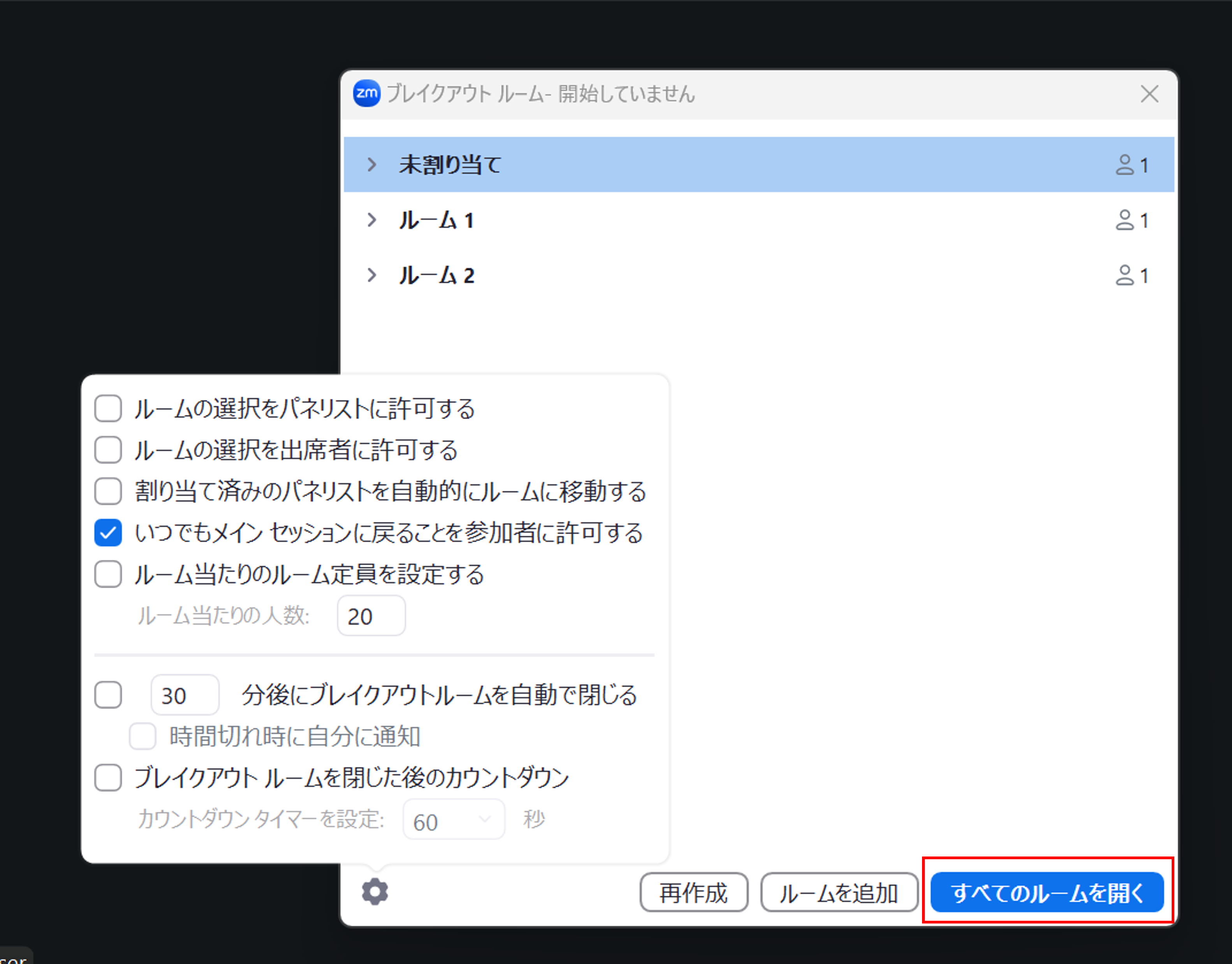Image resolution: width=1232 pixels, height=964 pixels.
Task: Click 再作成 button
Action: [x=694, y=892]
